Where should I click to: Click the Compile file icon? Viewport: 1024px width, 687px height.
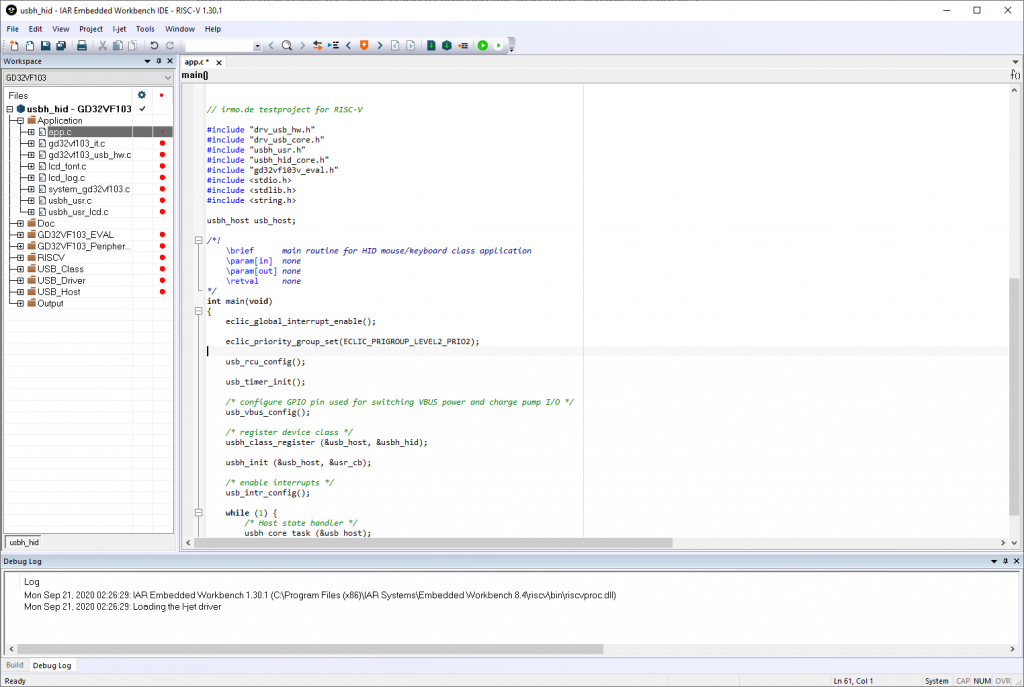point(431,45)
